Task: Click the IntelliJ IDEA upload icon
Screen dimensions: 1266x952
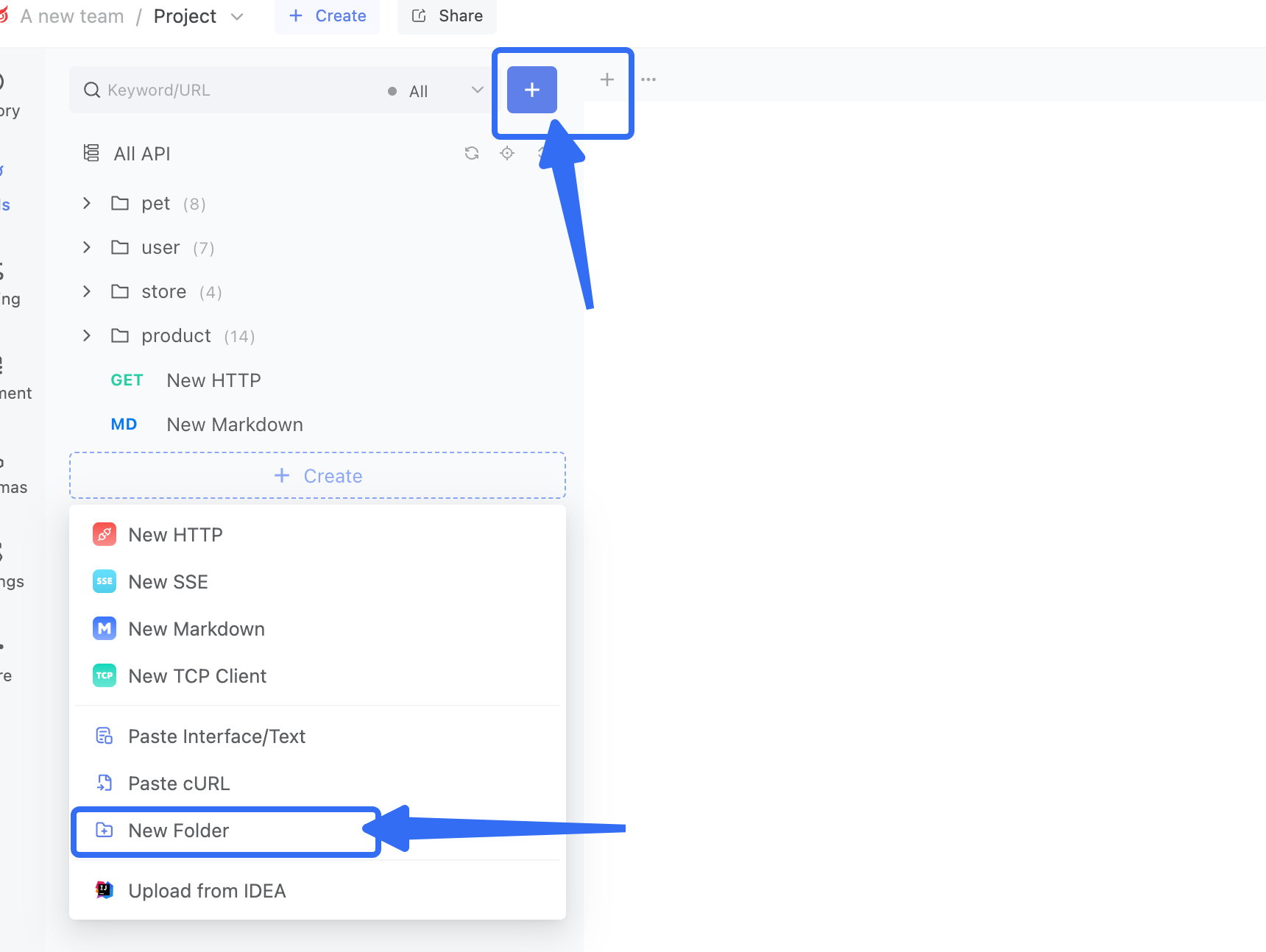Action: click(105, 890)
